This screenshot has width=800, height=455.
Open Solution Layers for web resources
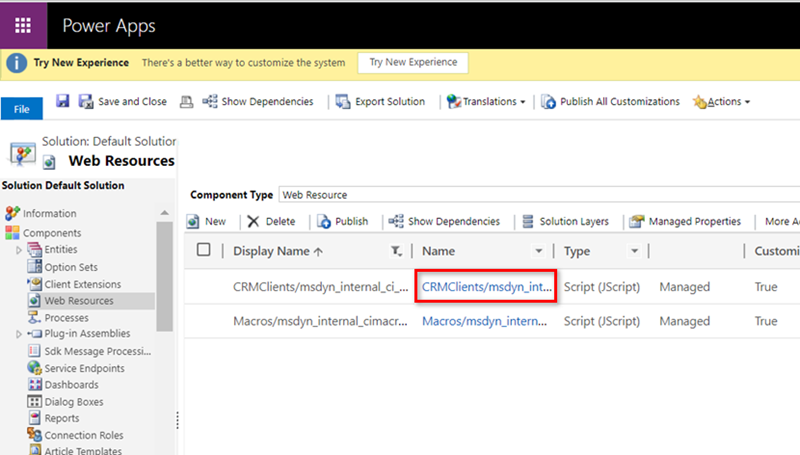click(x=572, y=221)
